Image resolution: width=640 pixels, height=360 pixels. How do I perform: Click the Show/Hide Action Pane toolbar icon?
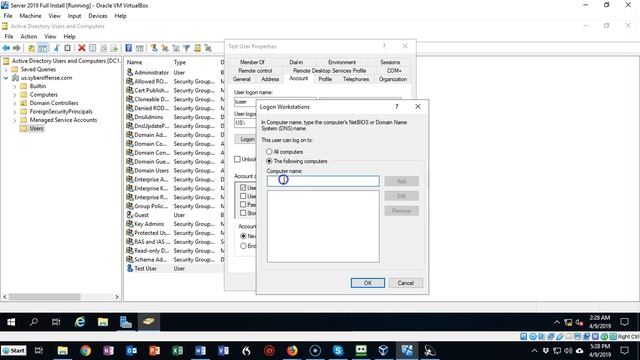[x=140, y=48]
